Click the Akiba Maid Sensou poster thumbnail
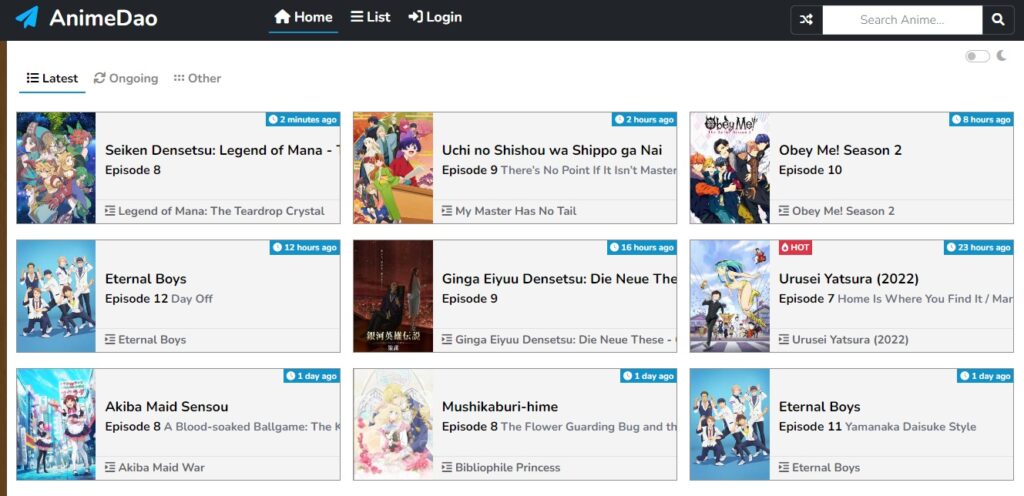The height and width of the screenshot is (496, 1024). point(56,424)
